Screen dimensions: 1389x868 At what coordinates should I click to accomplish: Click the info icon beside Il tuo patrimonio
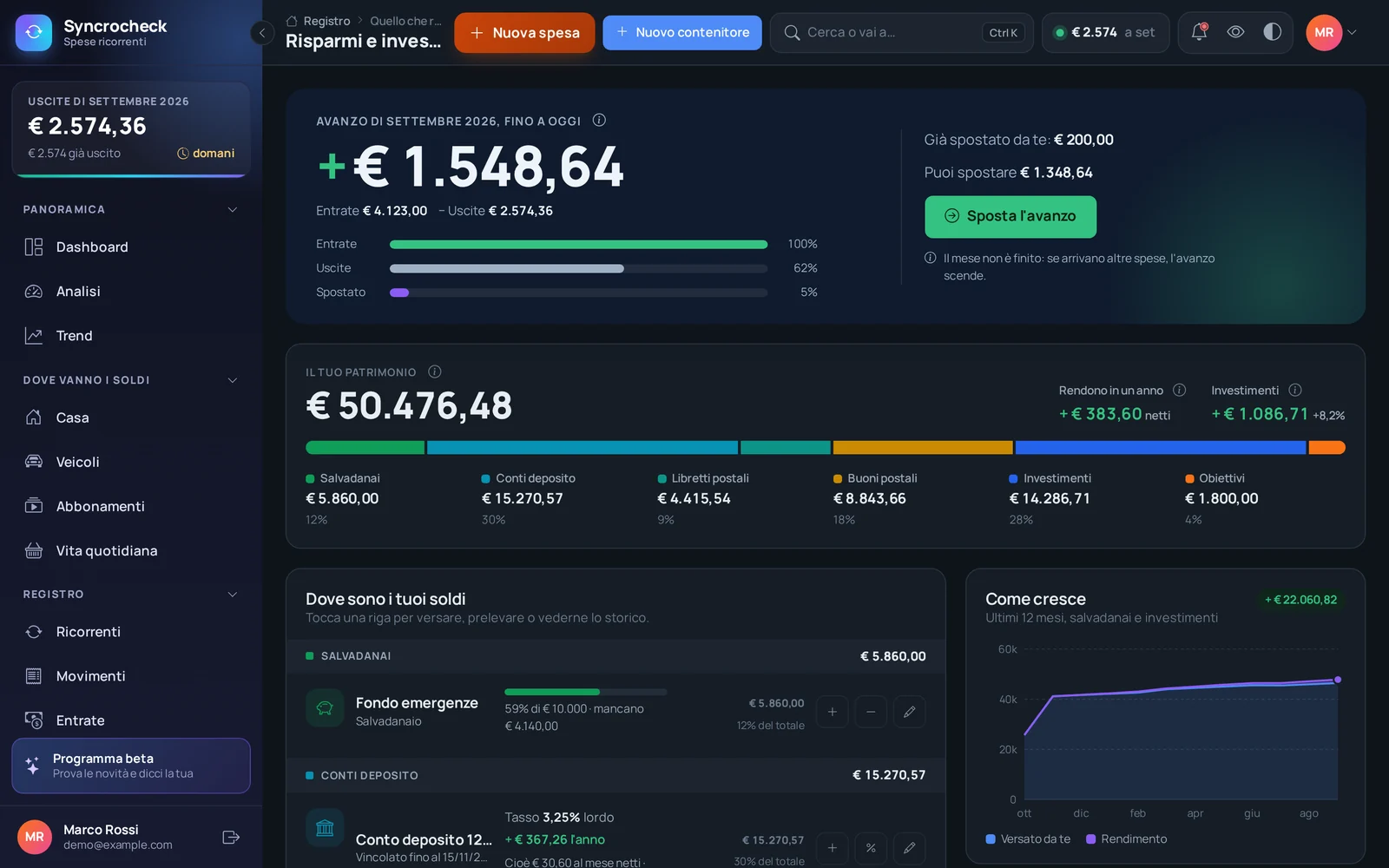(x=435, y=372)
